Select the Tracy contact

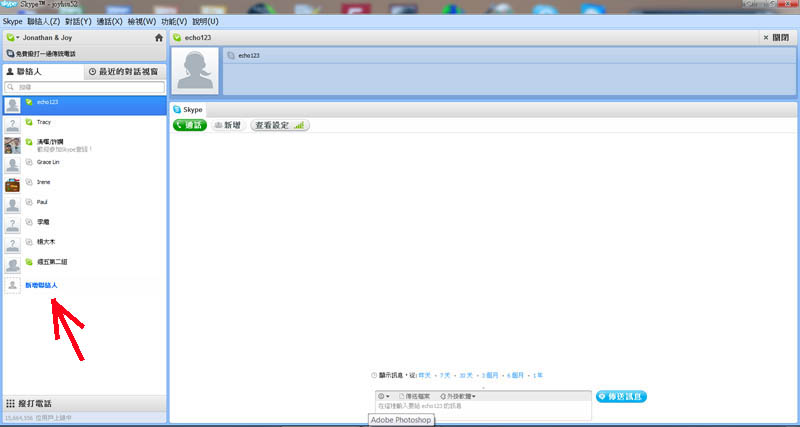pos(85,125)
